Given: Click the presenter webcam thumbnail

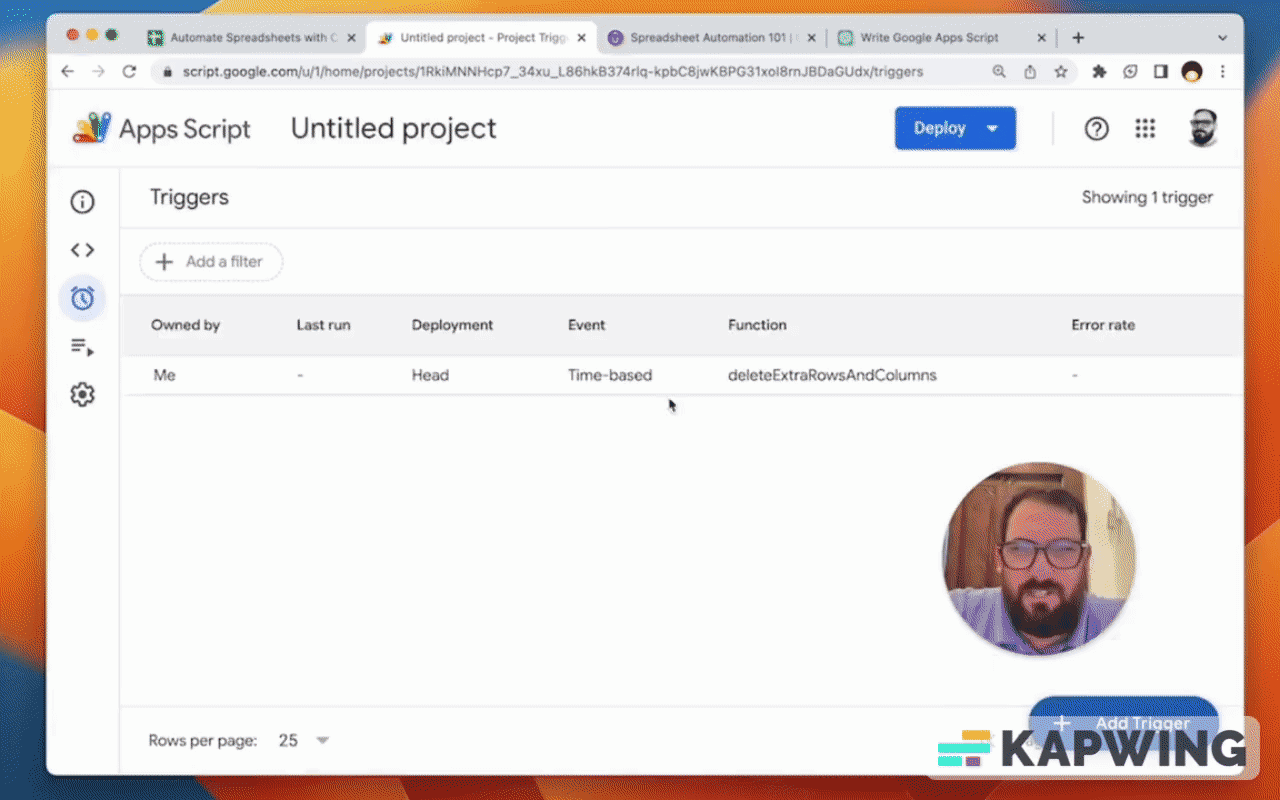Looking at the screenshot, I should [x=1039, y=558].
